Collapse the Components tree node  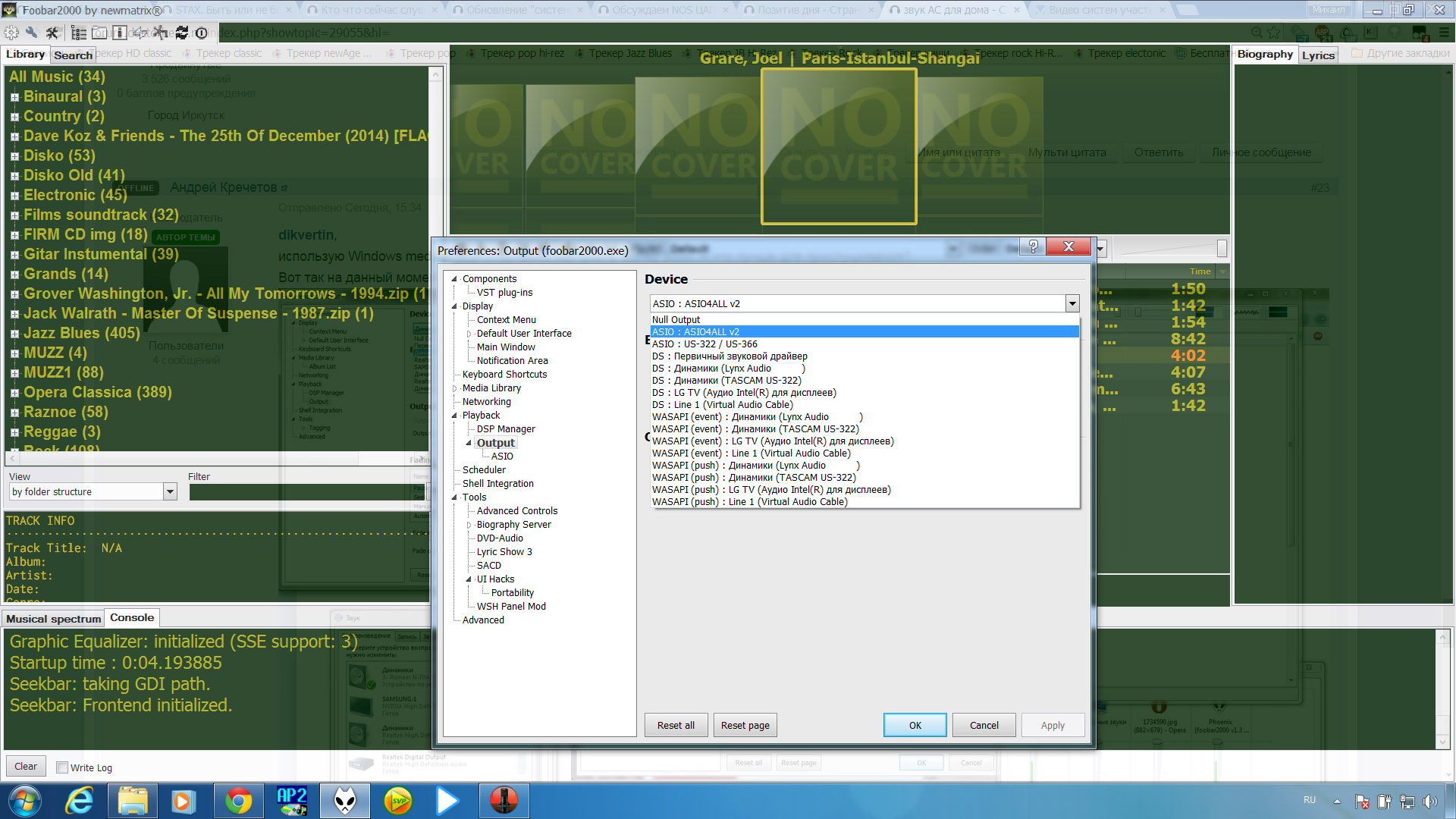(x=454, y=279)
